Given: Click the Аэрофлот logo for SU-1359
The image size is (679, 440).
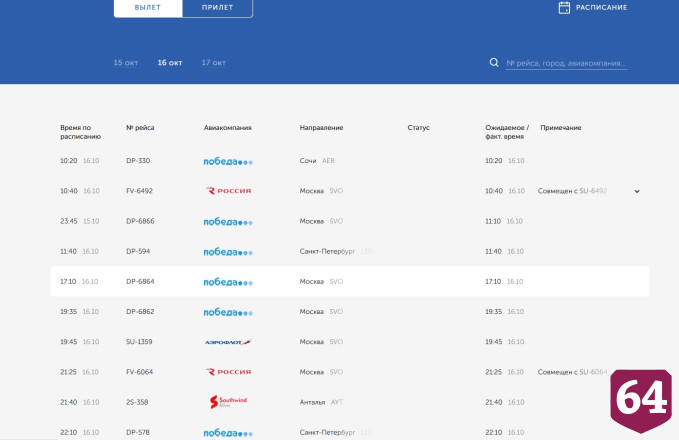Looking at the screenshot, I should point(228,342).
